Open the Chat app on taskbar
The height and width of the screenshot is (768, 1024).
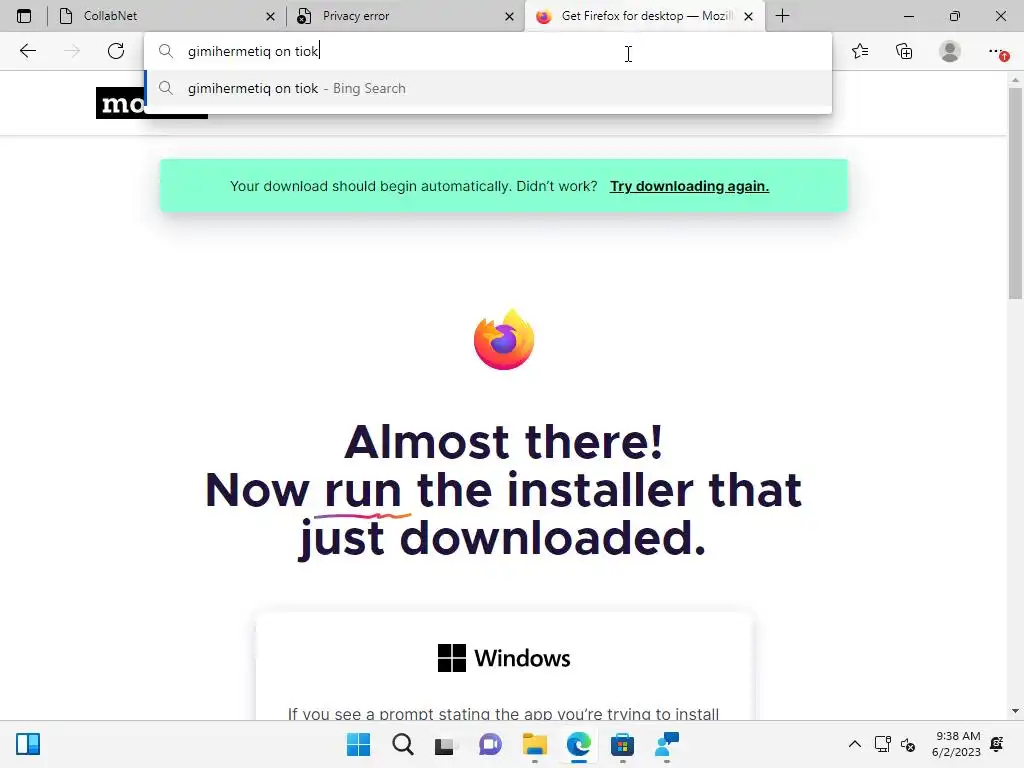pyautogui.click(x=490, y=744)
